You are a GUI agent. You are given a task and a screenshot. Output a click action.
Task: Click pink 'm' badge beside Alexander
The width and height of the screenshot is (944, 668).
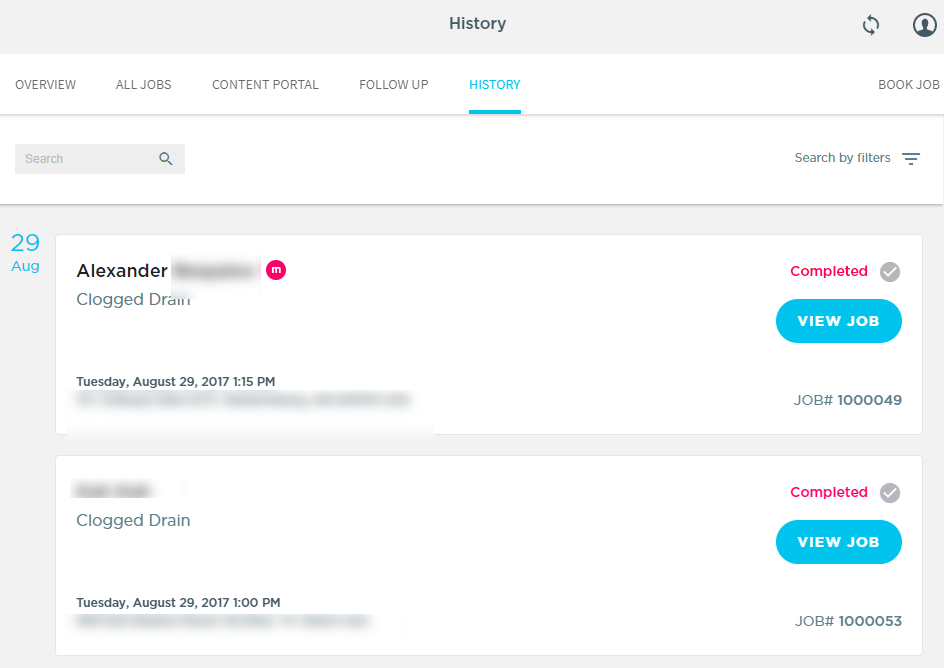click(276, 270)
